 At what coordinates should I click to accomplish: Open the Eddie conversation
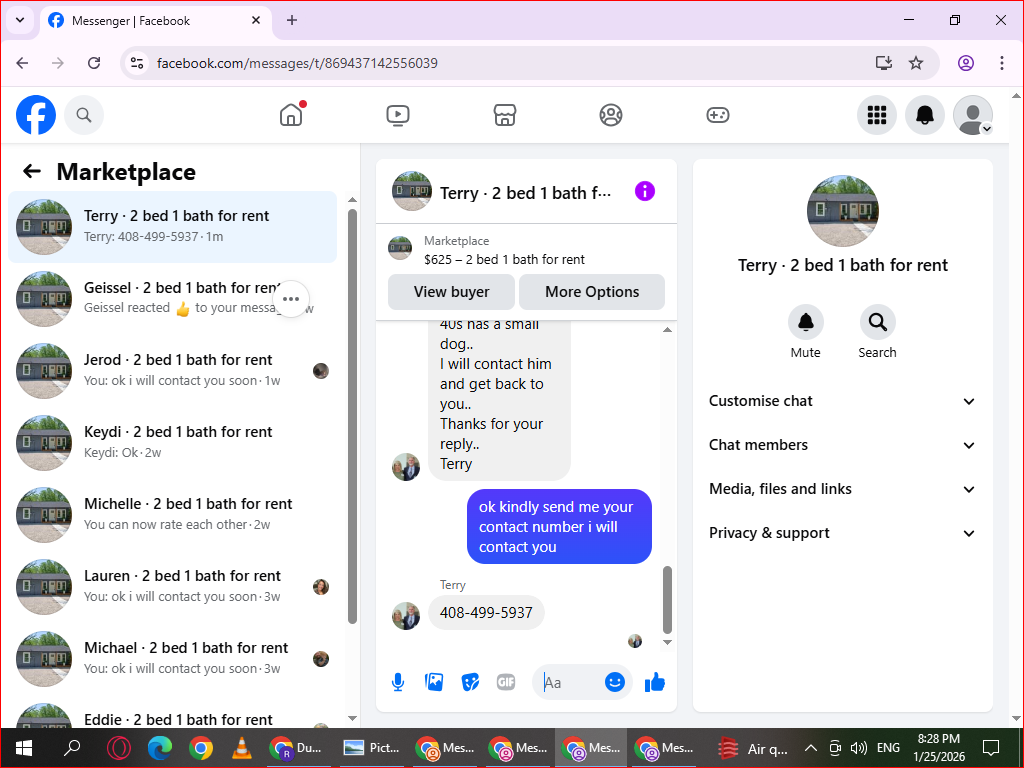click(x=172, y=714)
